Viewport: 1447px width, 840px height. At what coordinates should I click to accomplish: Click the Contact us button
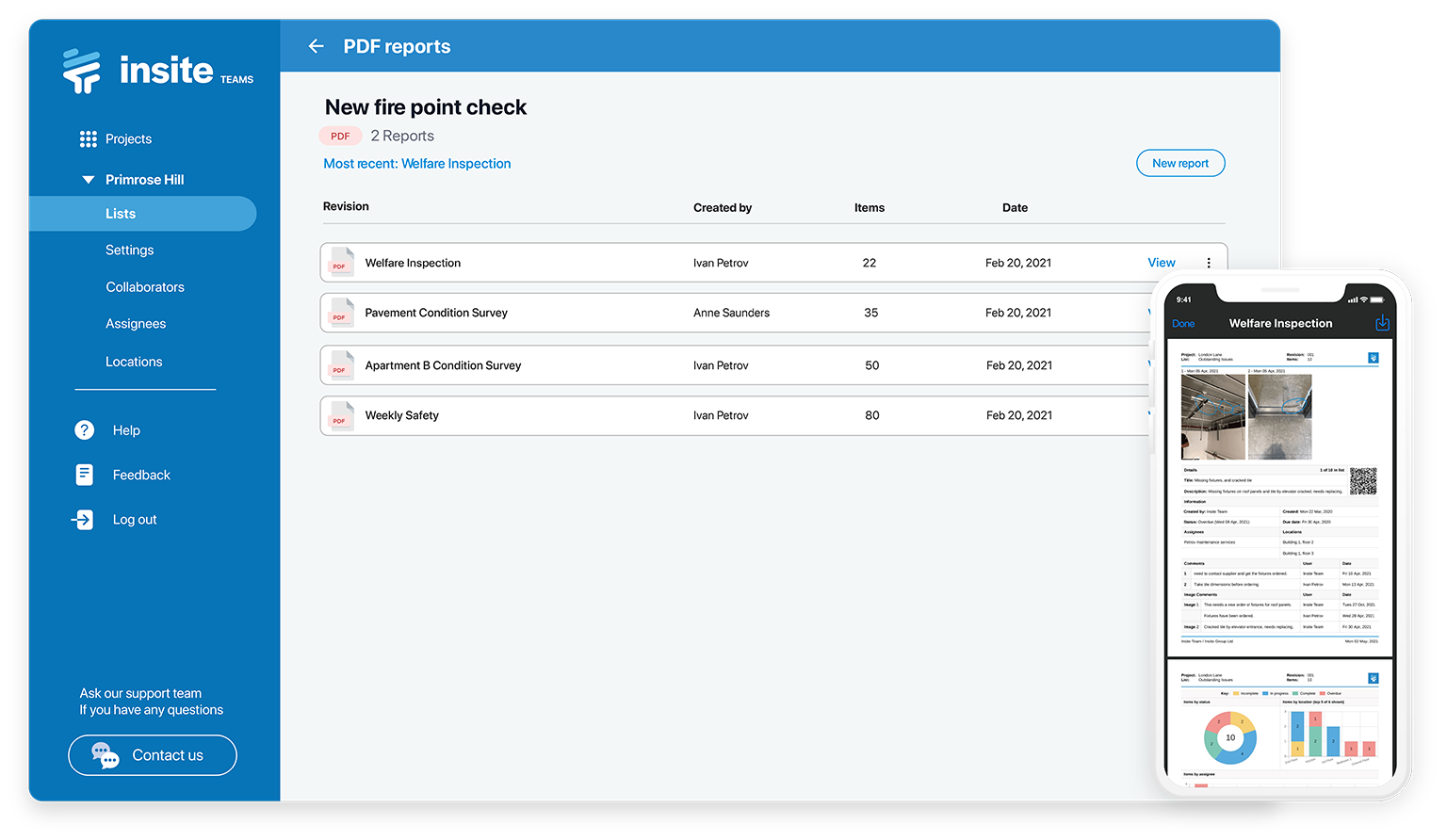153,755
